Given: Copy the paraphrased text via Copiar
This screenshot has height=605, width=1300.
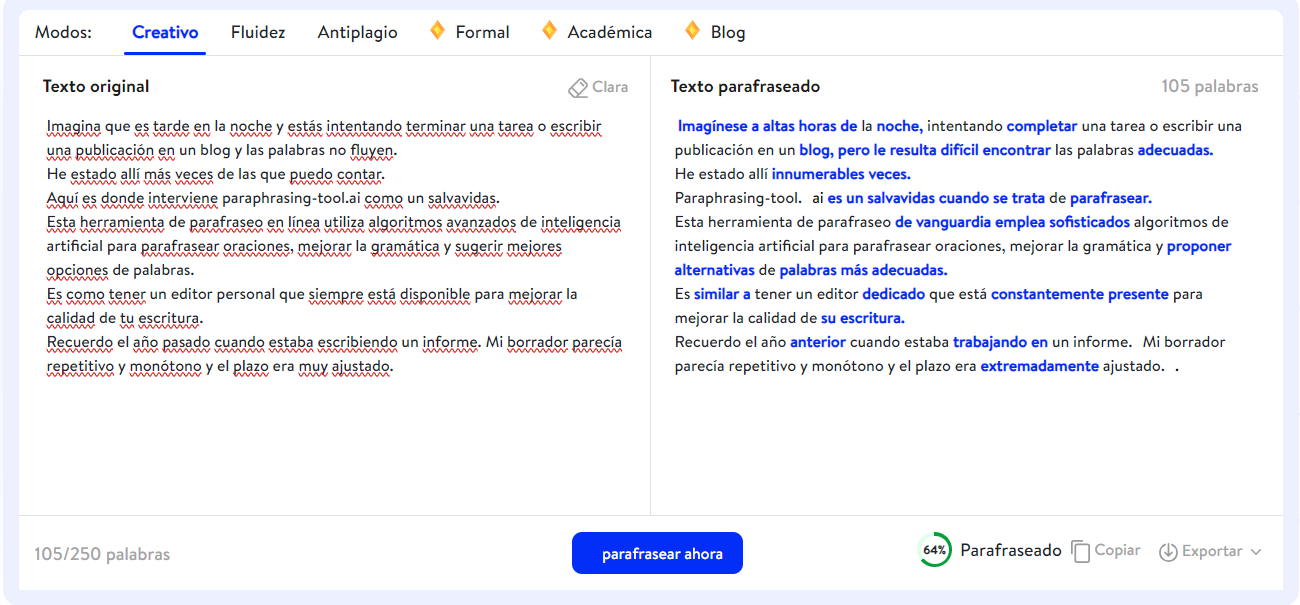Looking at the screenshot, I should tap(1106, 551).
